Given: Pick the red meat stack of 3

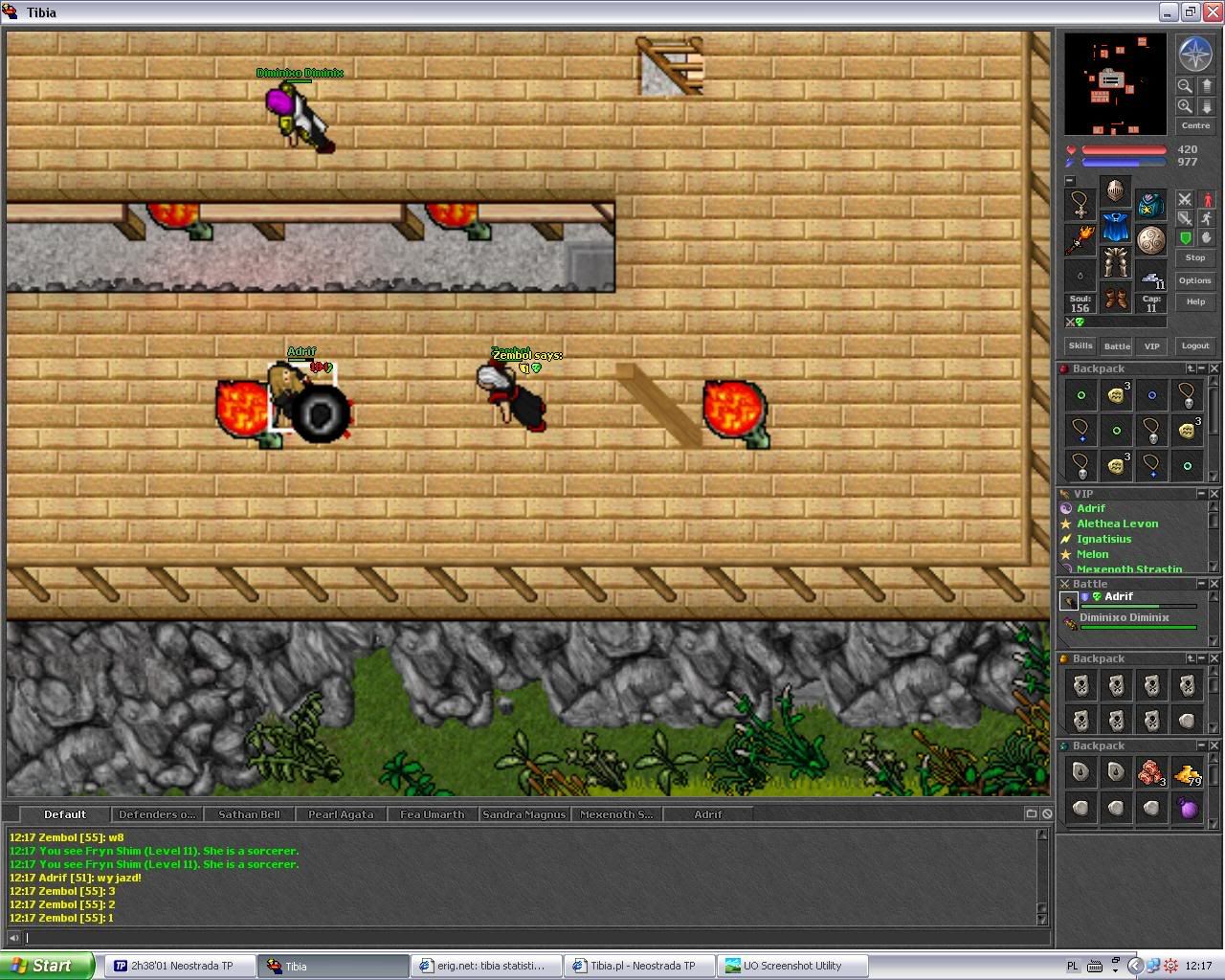Looking at the screenshot, I should point(1151,772).
